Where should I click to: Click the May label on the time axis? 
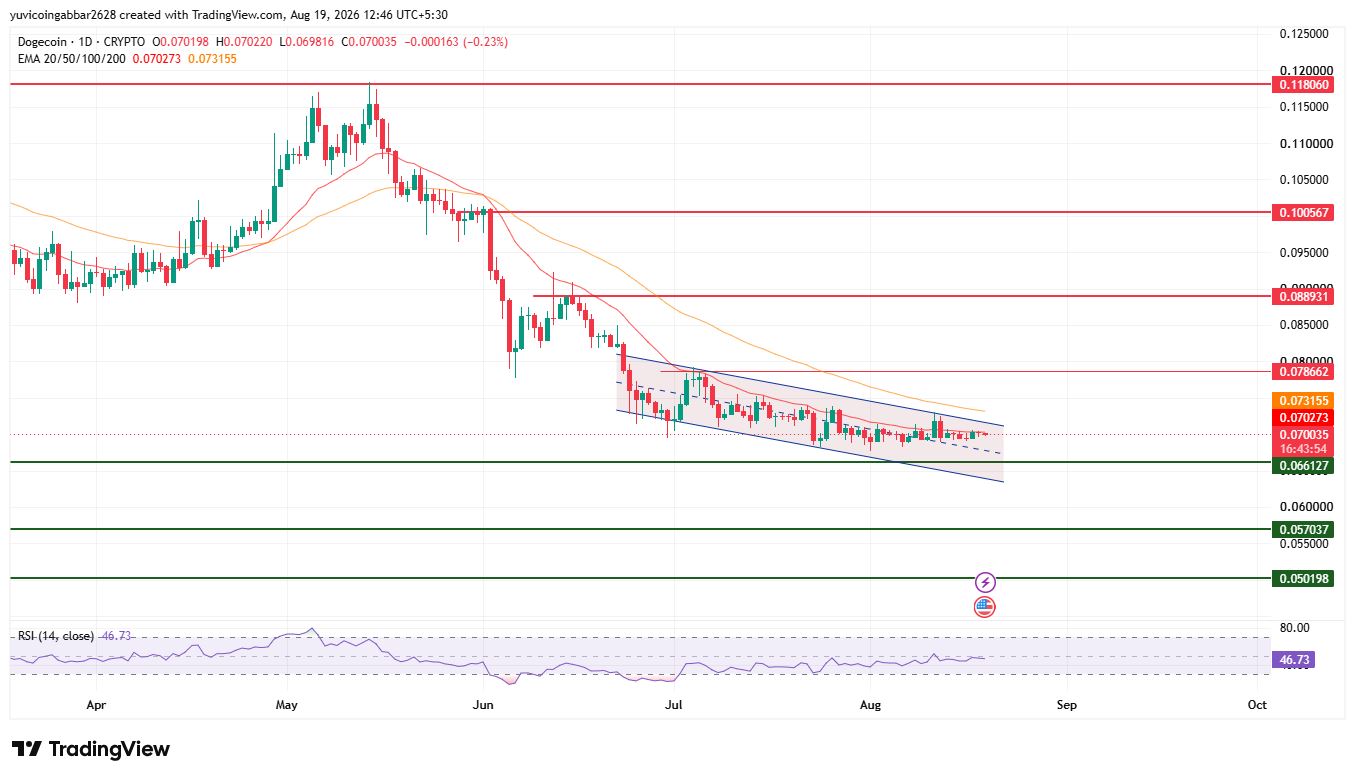(x=287, y=705)
